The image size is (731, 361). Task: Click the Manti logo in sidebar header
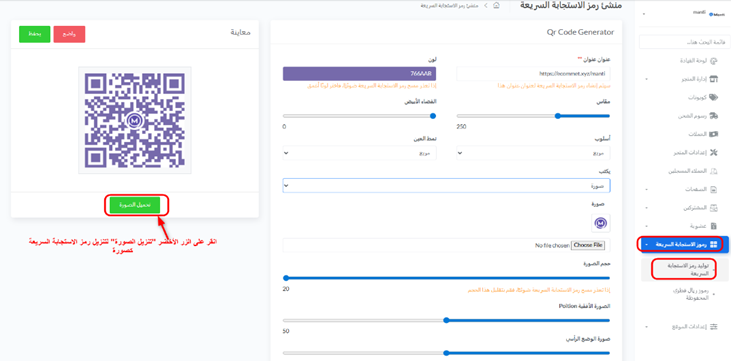pyautogui.click(x=717, y=14)
